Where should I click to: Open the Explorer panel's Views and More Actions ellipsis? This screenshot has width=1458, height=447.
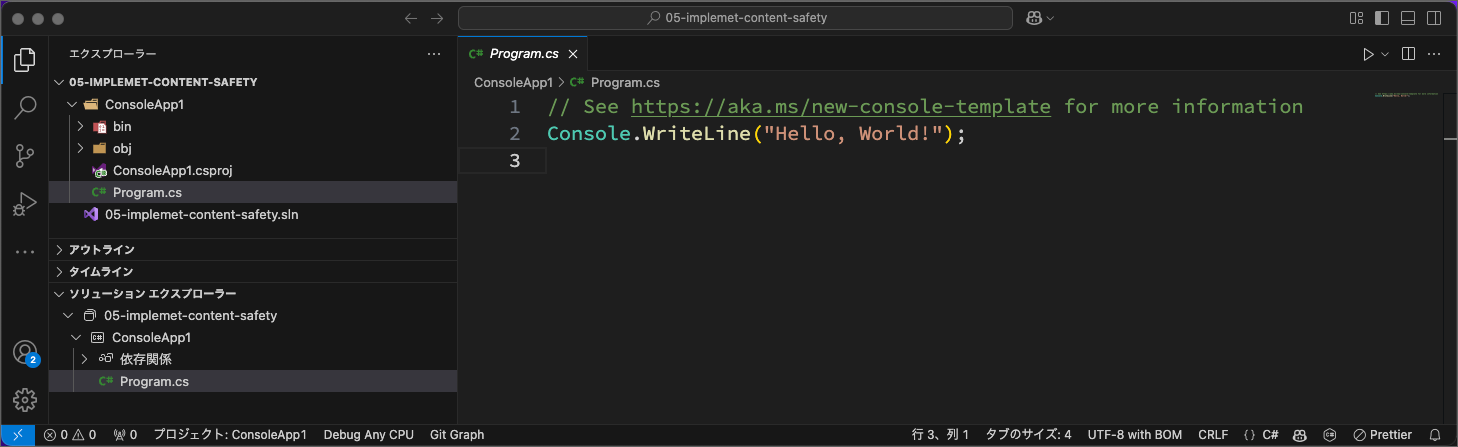coord(433,54)
